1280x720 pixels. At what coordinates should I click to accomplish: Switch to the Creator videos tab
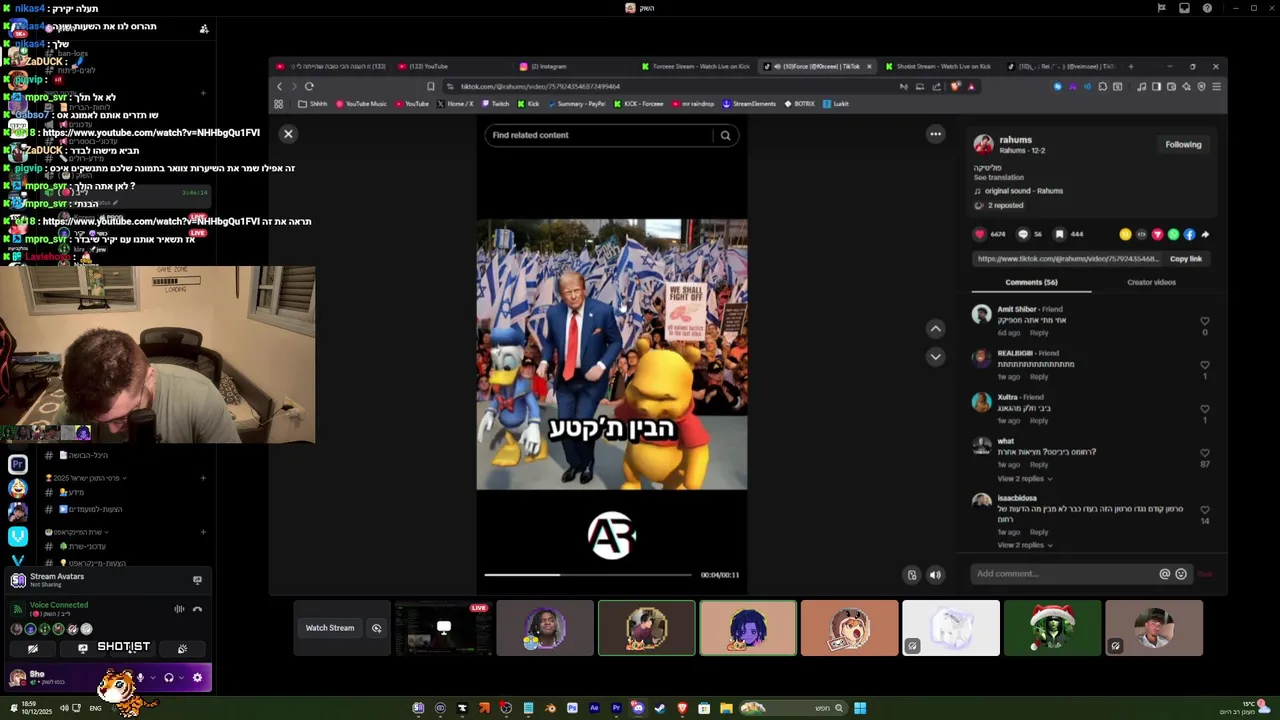click(1151, 282)
